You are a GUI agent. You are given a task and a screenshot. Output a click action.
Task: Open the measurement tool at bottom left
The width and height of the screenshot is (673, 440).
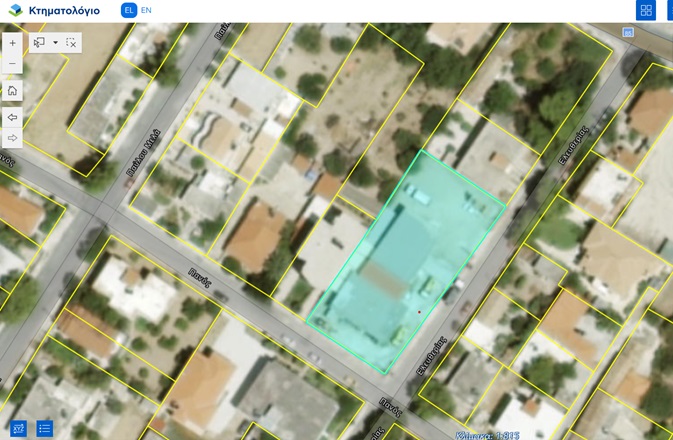tap(19, 428)
